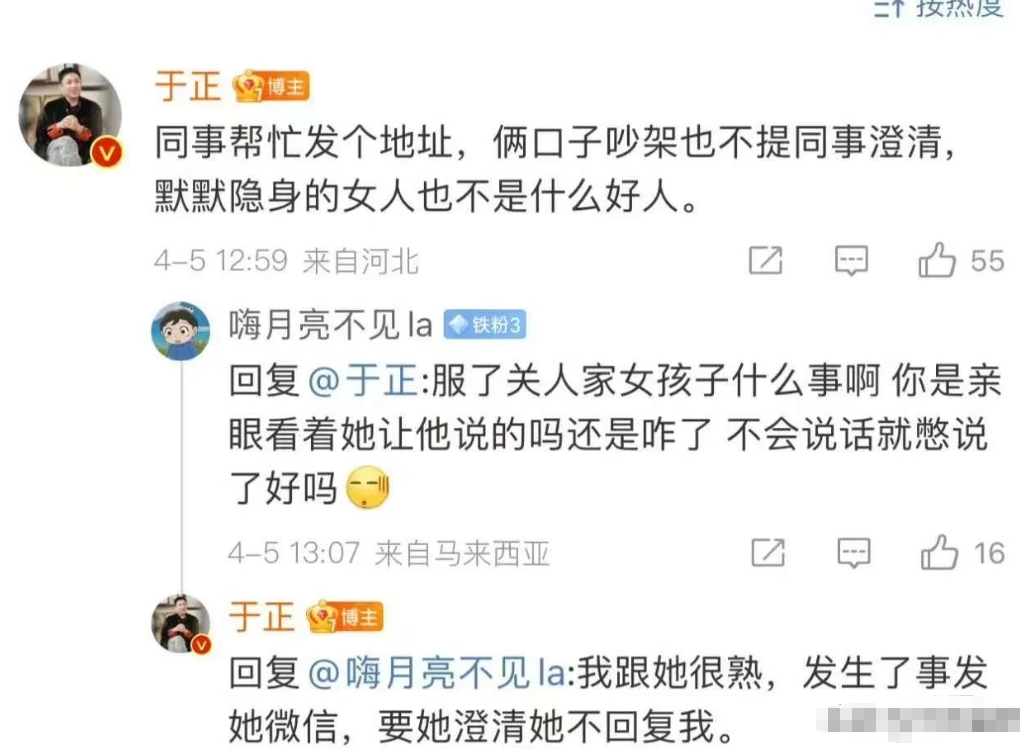Sort comments by 按热度
Screen dimensions: 1036x749
[x=940, y=8]
